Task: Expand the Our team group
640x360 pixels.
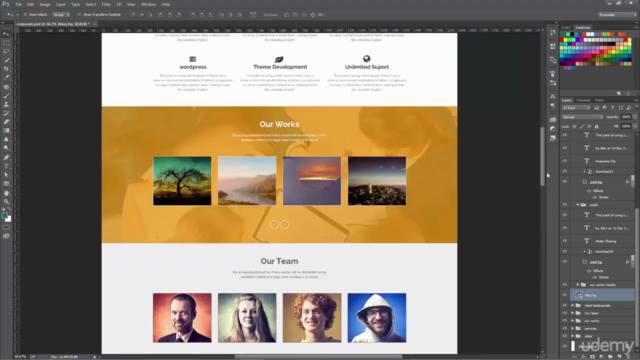Action: 572,313
